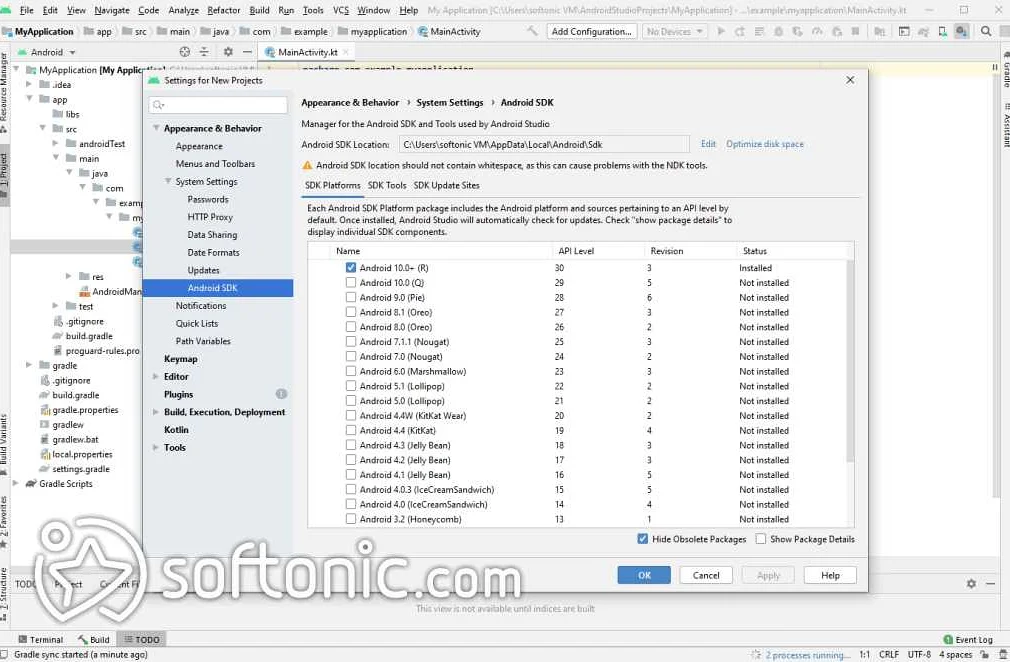Click the scroll-from-source target icon
The width and height of the screenshot is (1010, 662).
(185, 52)
